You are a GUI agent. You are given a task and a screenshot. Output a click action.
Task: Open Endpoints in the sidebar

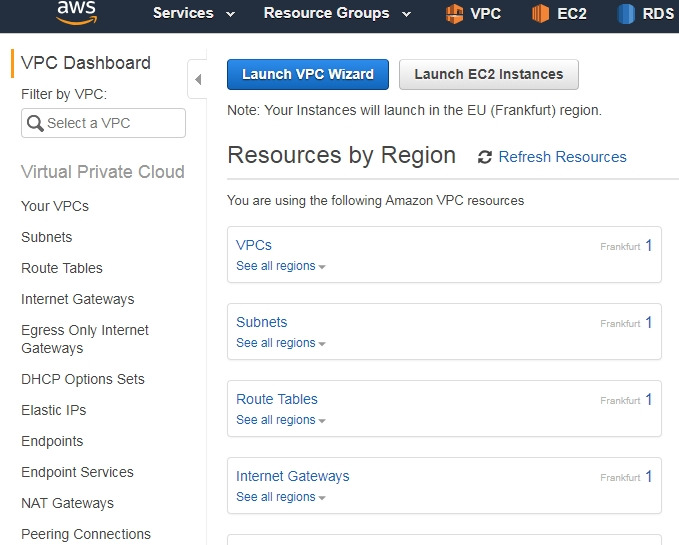click(52, 441)
